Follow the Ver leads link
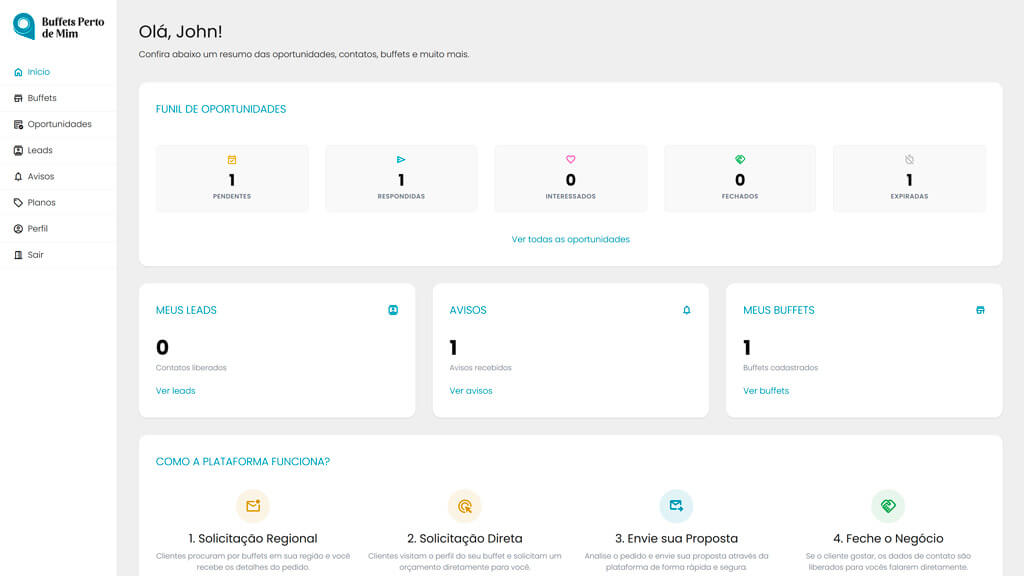This screenshot has height=576, width=1024. tap(176, 391)
